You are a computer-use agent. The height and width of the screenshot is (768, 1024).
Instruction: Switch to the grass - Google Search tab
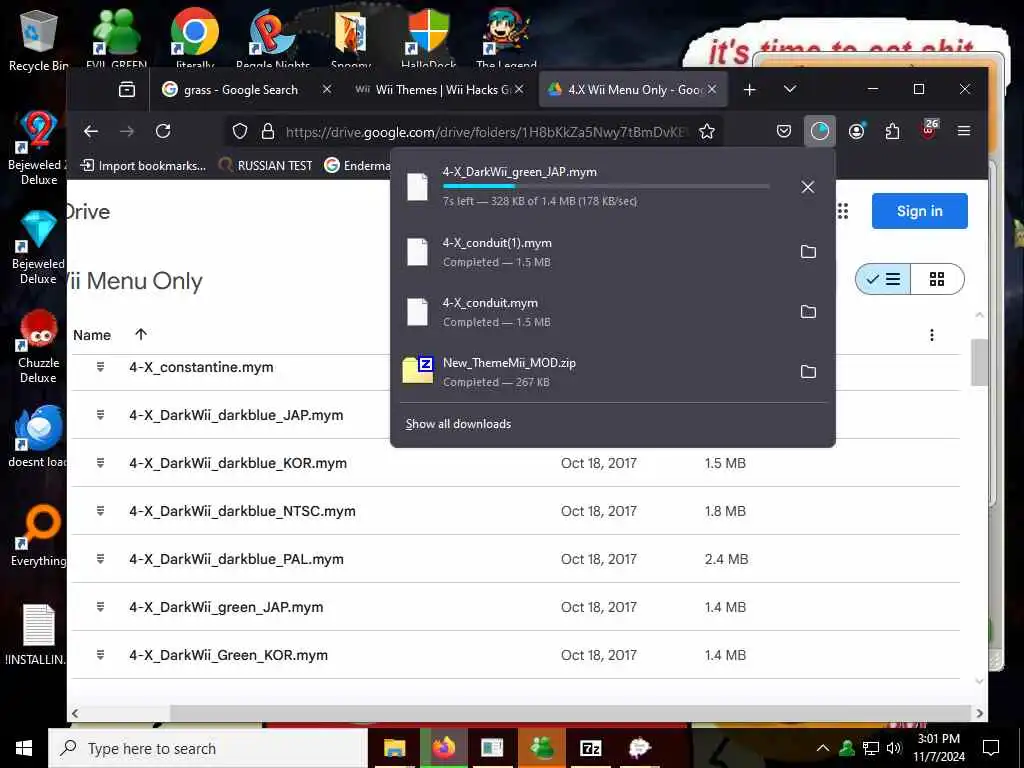(x=240, y=89)
